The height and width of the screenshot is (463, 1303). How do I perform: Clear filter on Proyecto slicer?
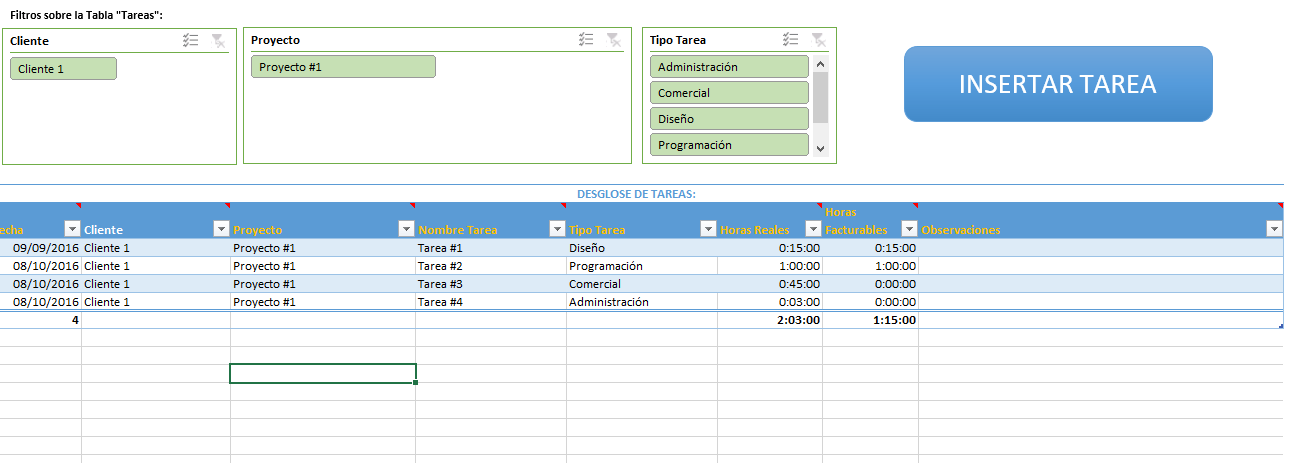tap(614, 40)
